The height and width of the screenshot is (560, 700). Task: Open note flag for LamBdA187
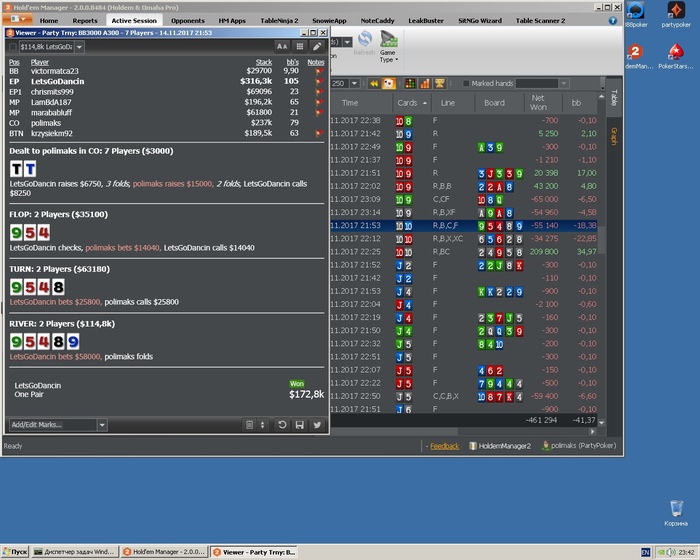319,102
